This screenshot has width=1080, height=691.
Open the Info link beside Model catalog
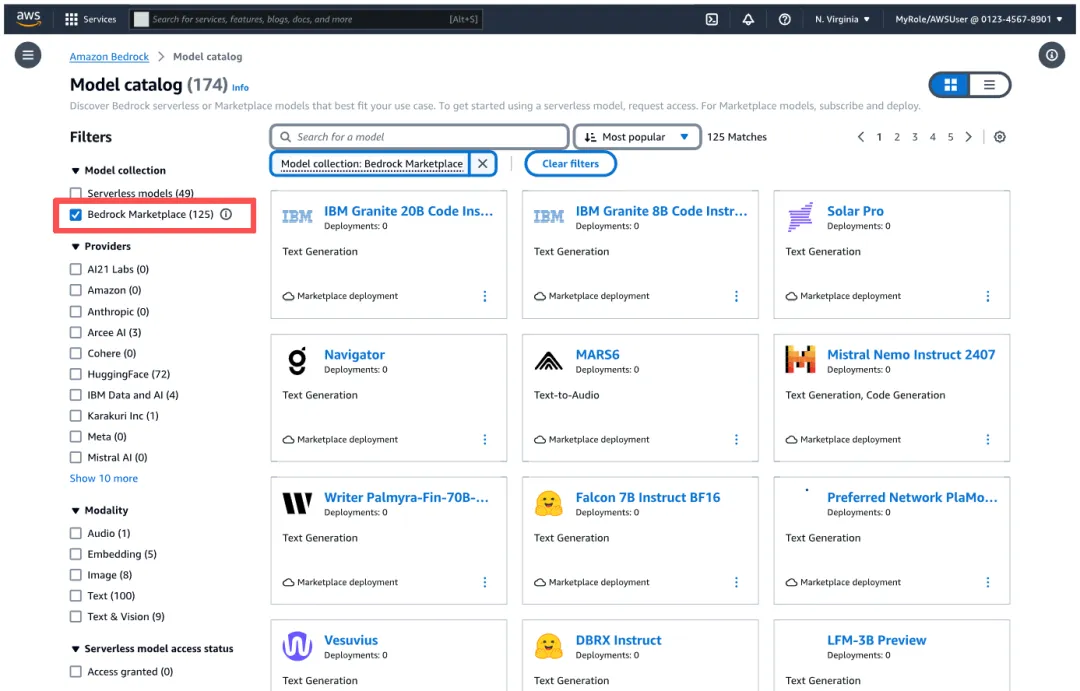click(240, 87)
